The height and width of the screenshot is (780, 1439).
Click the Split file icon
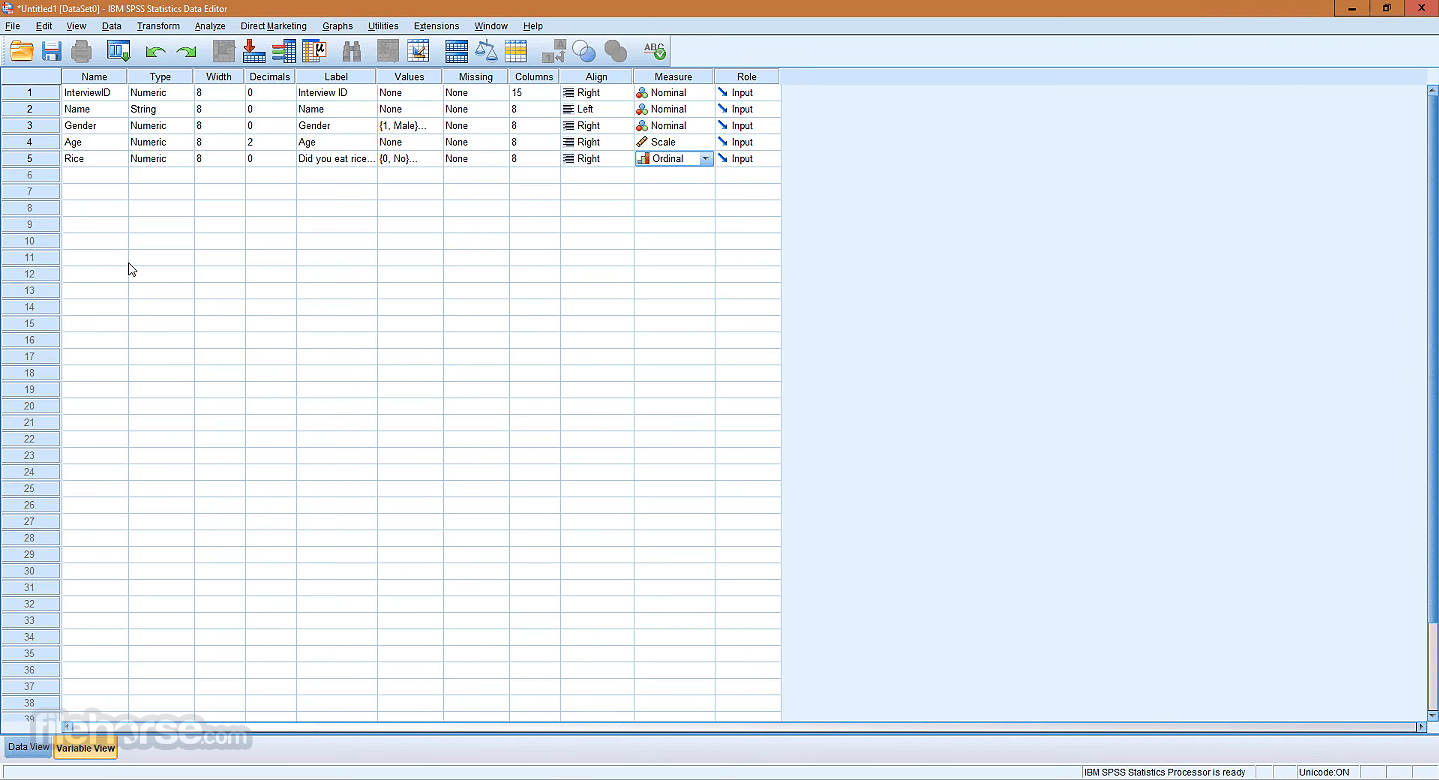coord(456,51)
